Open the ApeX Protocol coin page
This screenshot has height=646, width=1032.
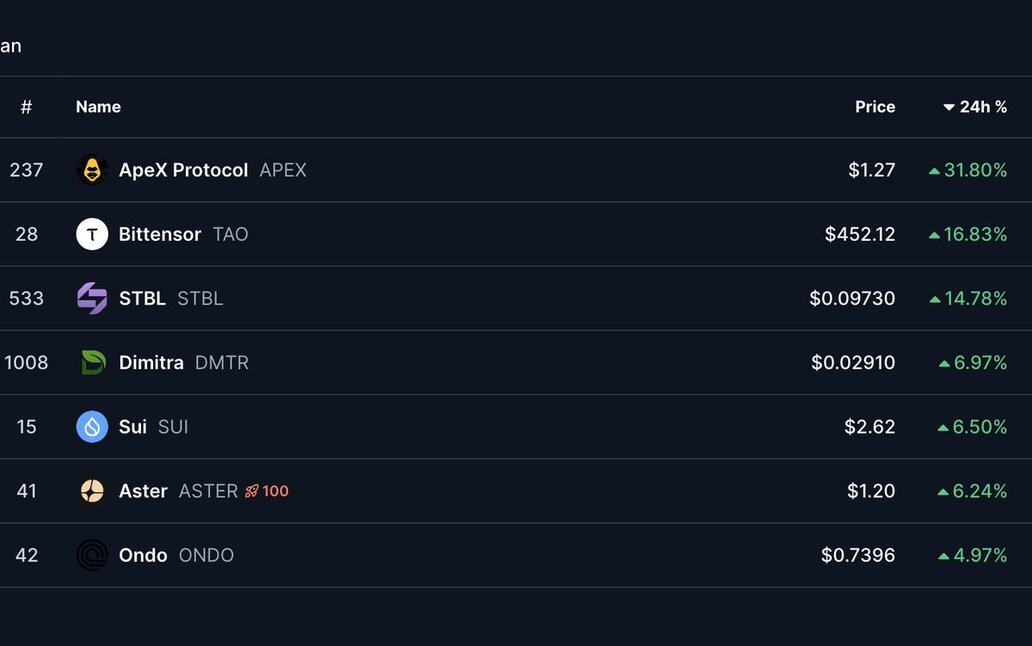[183, 170]
